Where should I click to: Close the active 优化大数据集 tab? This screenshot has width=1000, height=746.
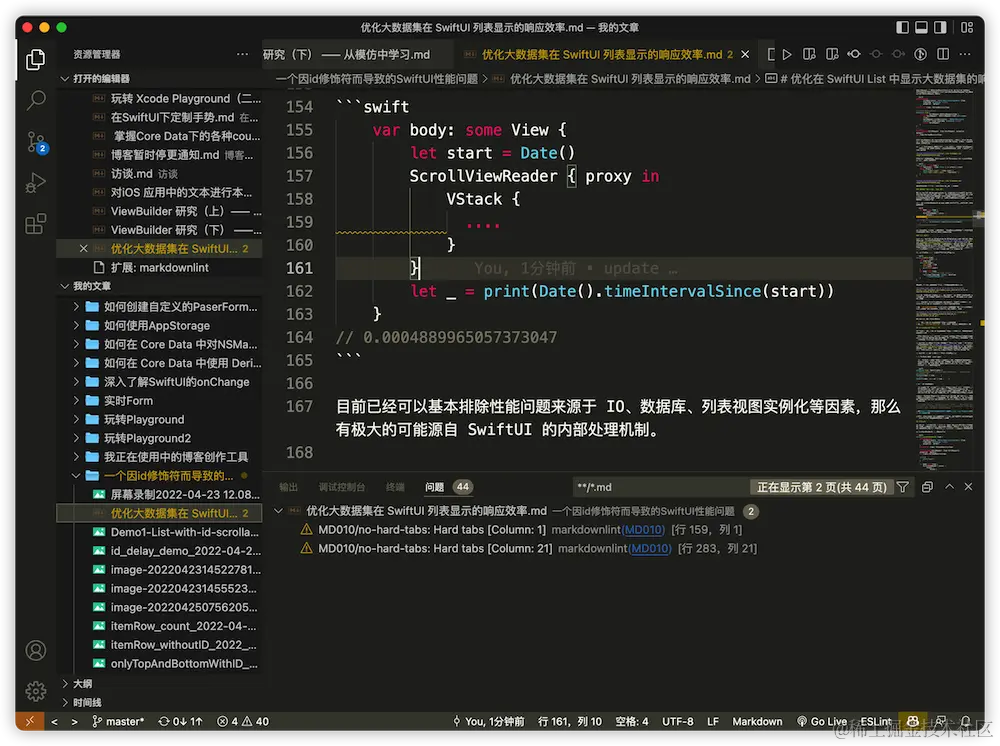(x=745, y=55)
